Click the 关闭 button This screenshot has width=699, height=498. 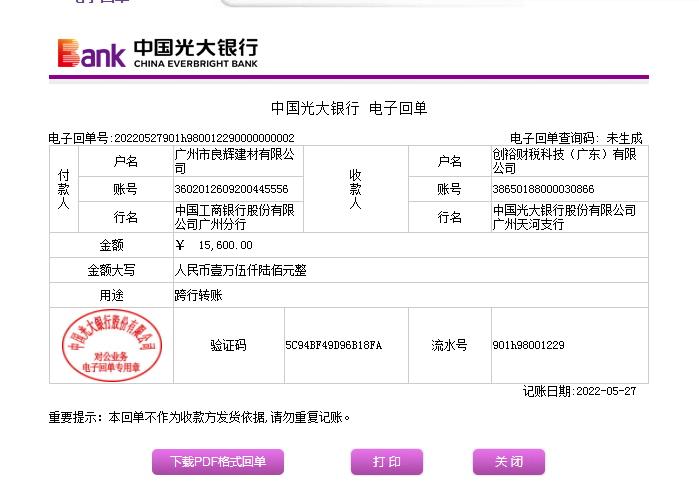(x=509, y=461)
